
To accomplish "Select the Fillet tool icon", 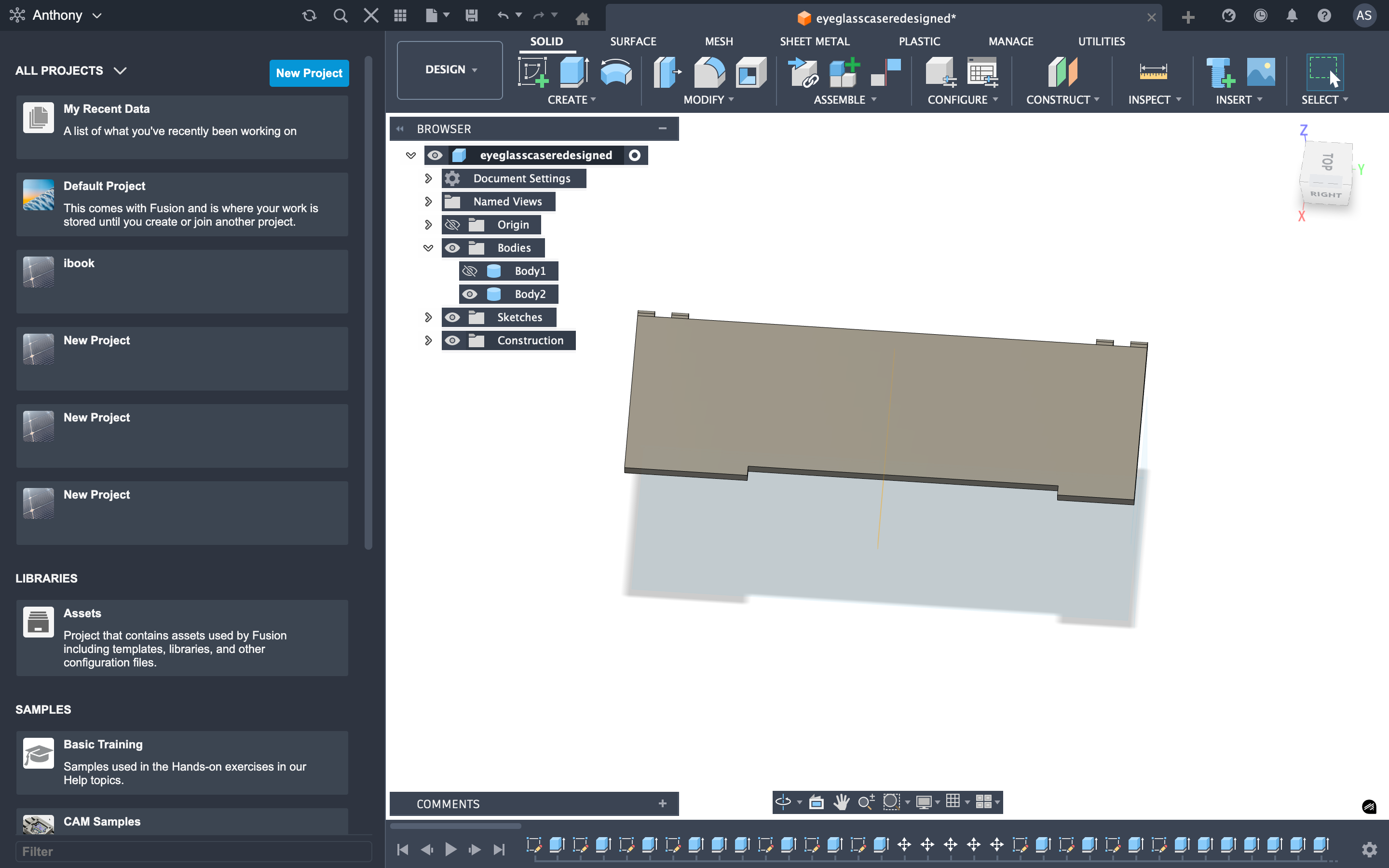I will point(709,72).
